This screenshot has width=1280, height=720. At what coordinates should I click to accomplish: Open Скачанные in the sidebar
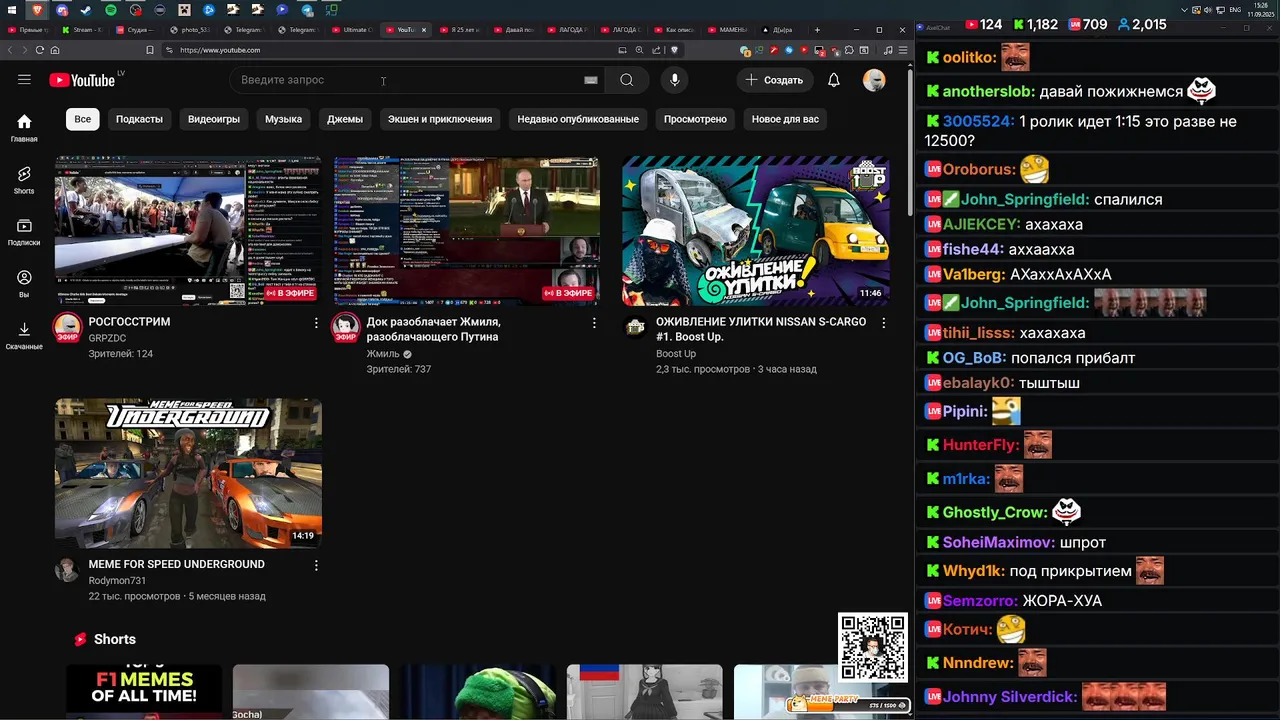[x=24, y=336]
